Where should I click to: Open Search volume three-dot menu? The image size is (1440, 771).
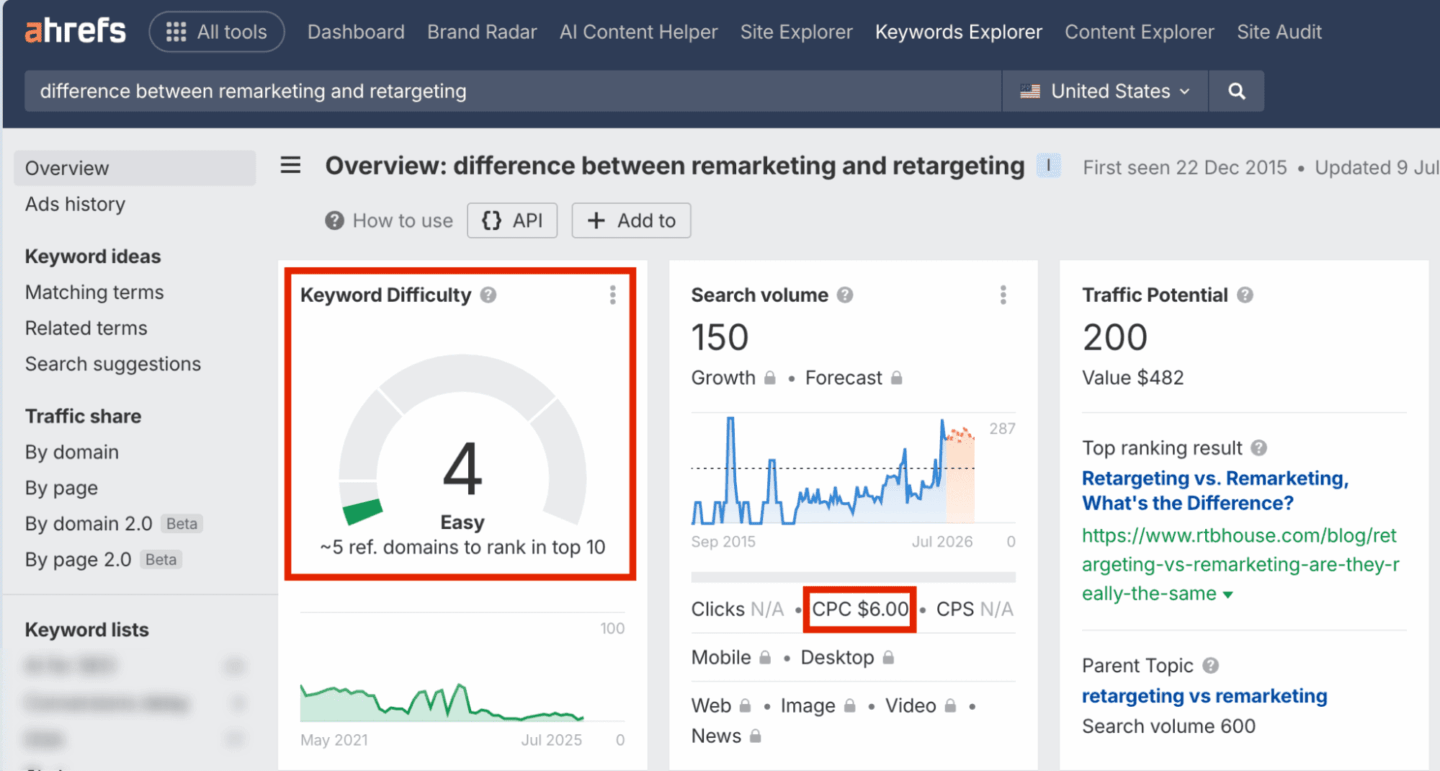(x=1003, y=295)
